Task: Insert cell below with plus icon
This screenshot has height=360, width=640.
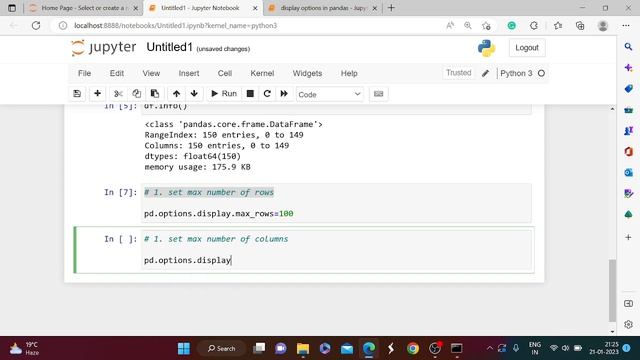Action: (x=97, y=93)
